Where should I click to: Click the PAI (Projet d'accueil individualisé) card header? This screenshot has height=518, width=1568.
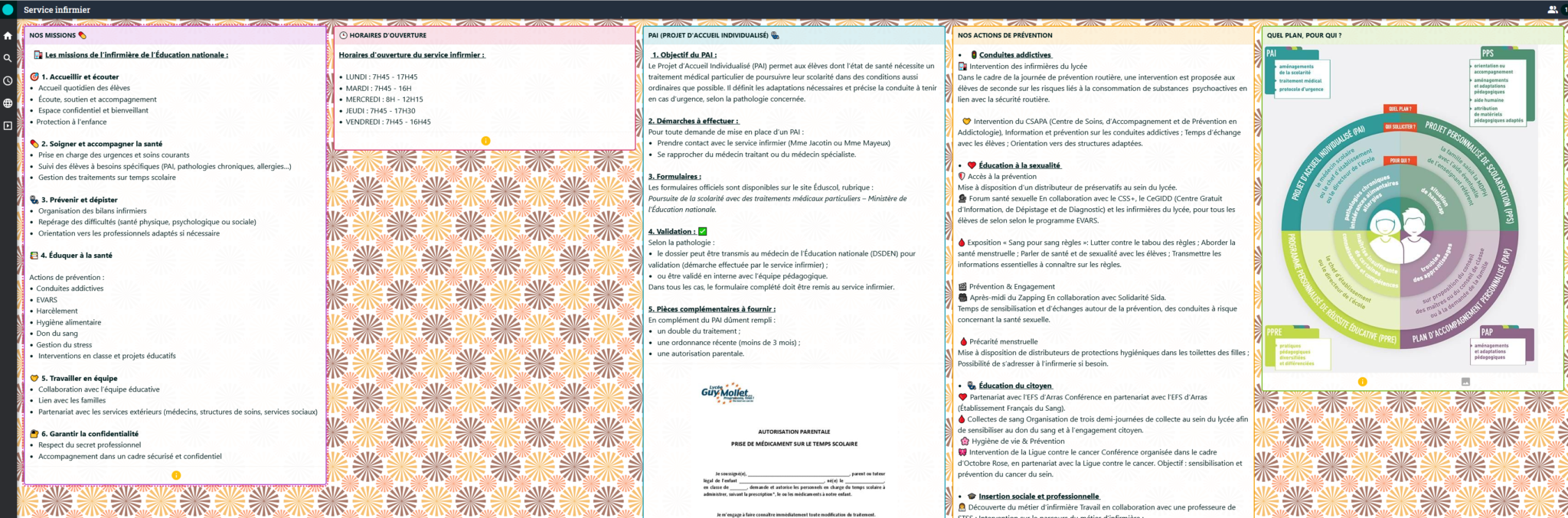click(708, 35)
